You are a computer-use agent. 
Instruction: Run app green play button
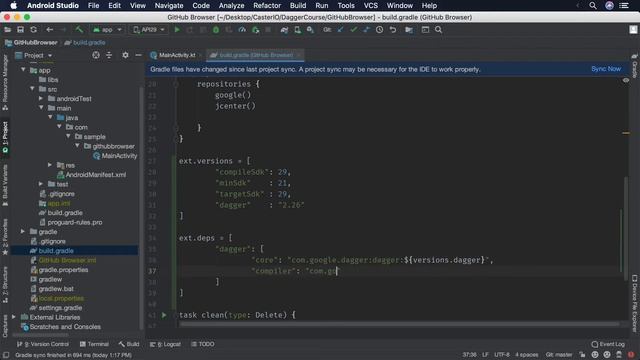tap(177, 30)
